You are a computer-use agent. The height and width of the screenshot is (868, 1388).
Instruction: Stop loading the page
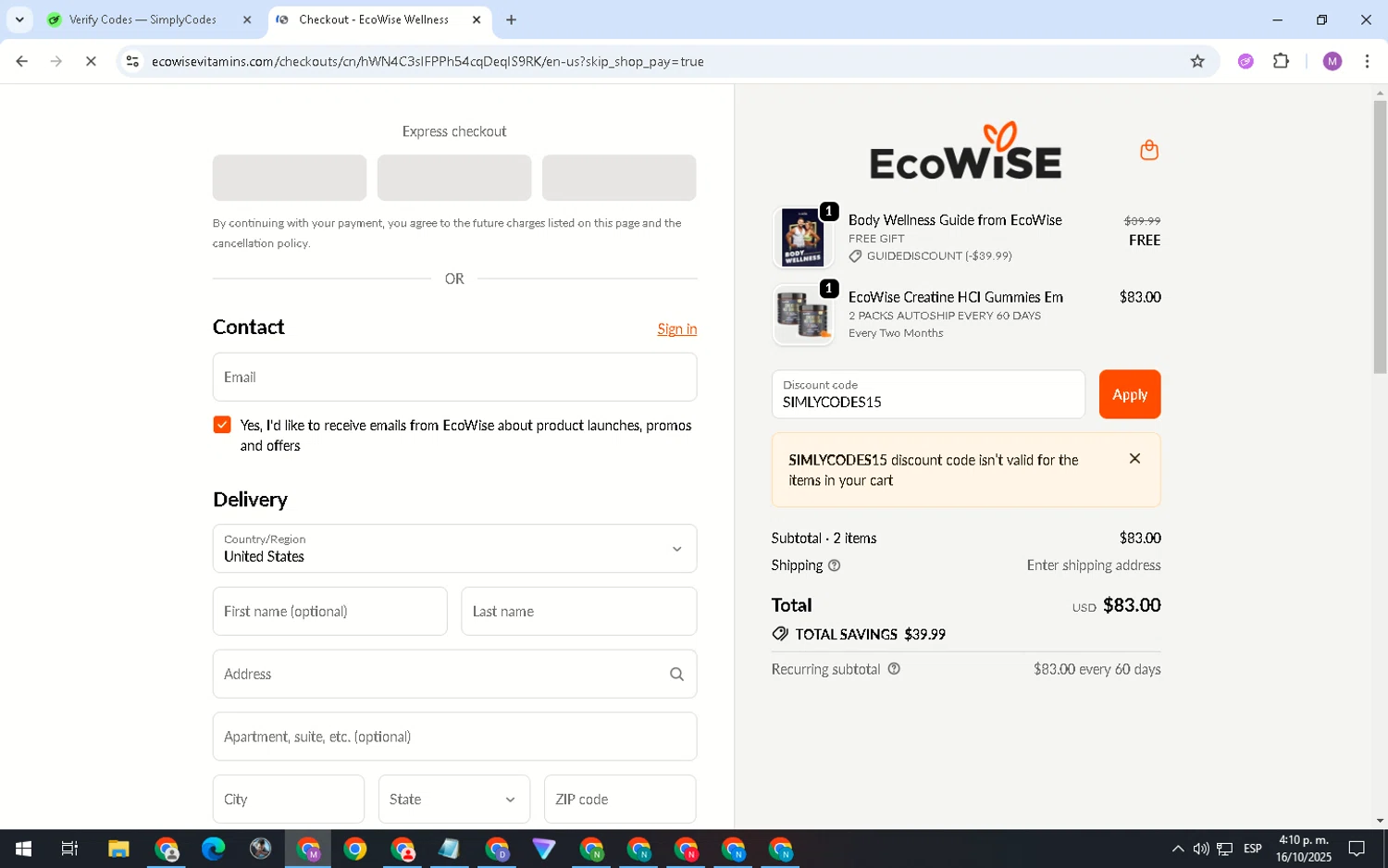[x=91, y=61]
